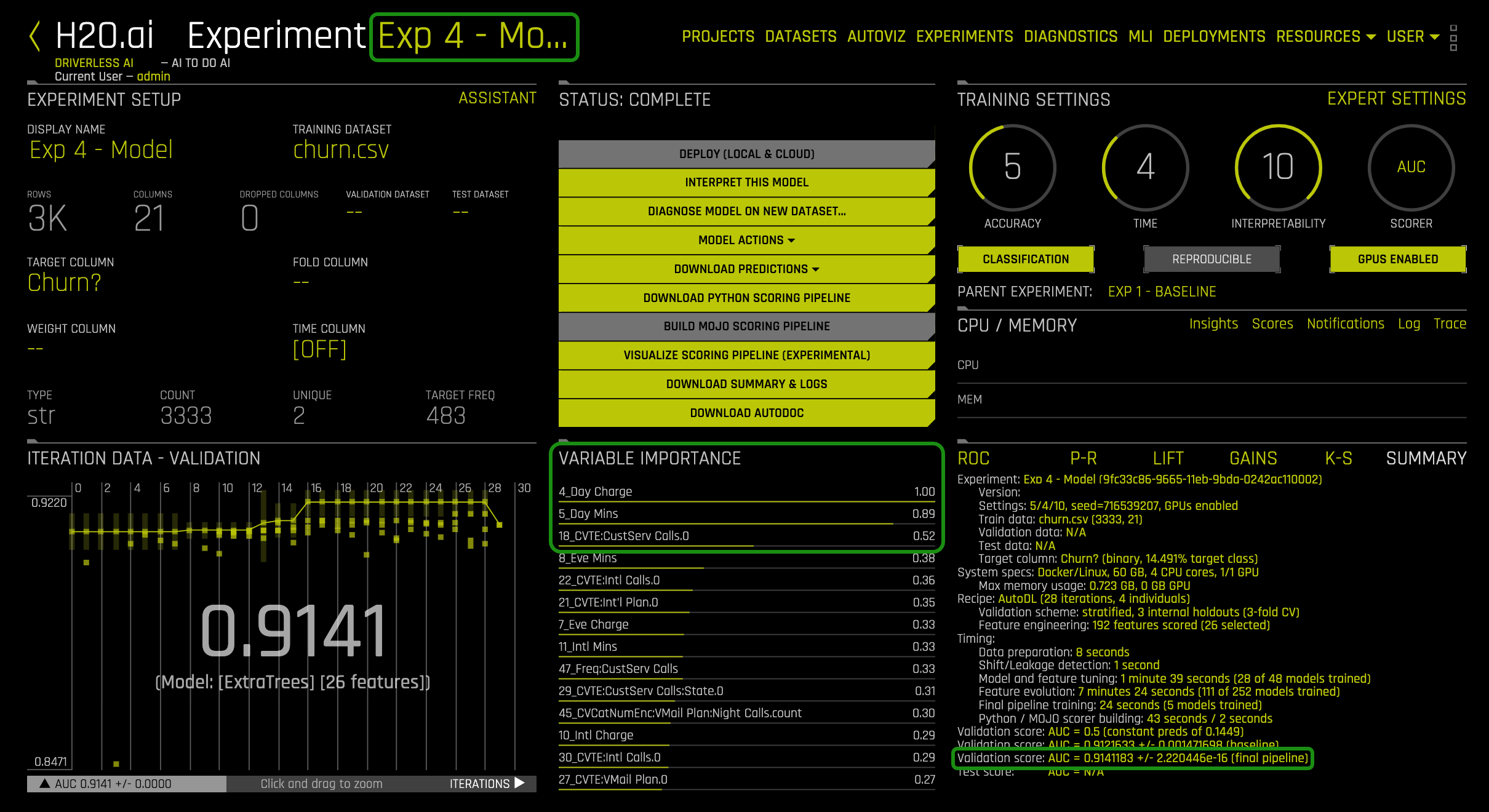Screen dimensions: 1489x812
Task: Click the 'Click and drag to zoom' bar
Action: 321,784
